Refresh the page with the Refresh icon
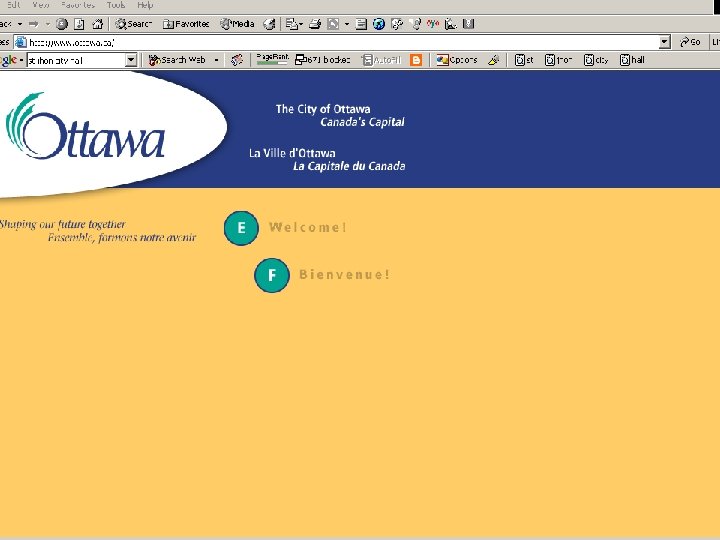The width and height of the screenshot is (720, 540). [x=79, y=24]
